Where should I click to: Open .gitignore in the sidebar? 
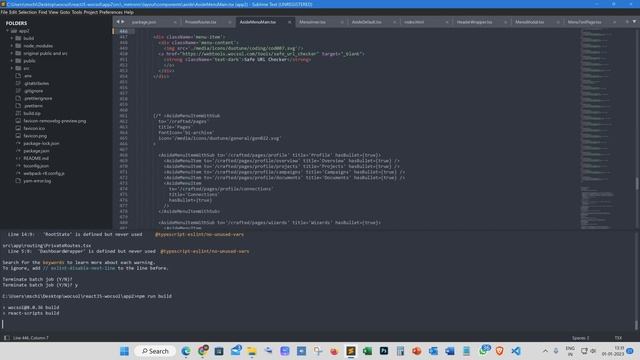pos(33,91)
